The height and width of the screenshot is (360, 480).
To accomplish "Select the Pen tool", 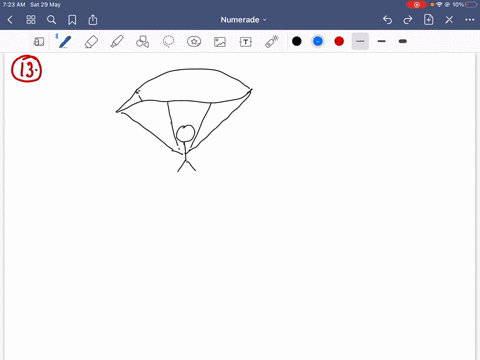I will click(x=64, y=41).
